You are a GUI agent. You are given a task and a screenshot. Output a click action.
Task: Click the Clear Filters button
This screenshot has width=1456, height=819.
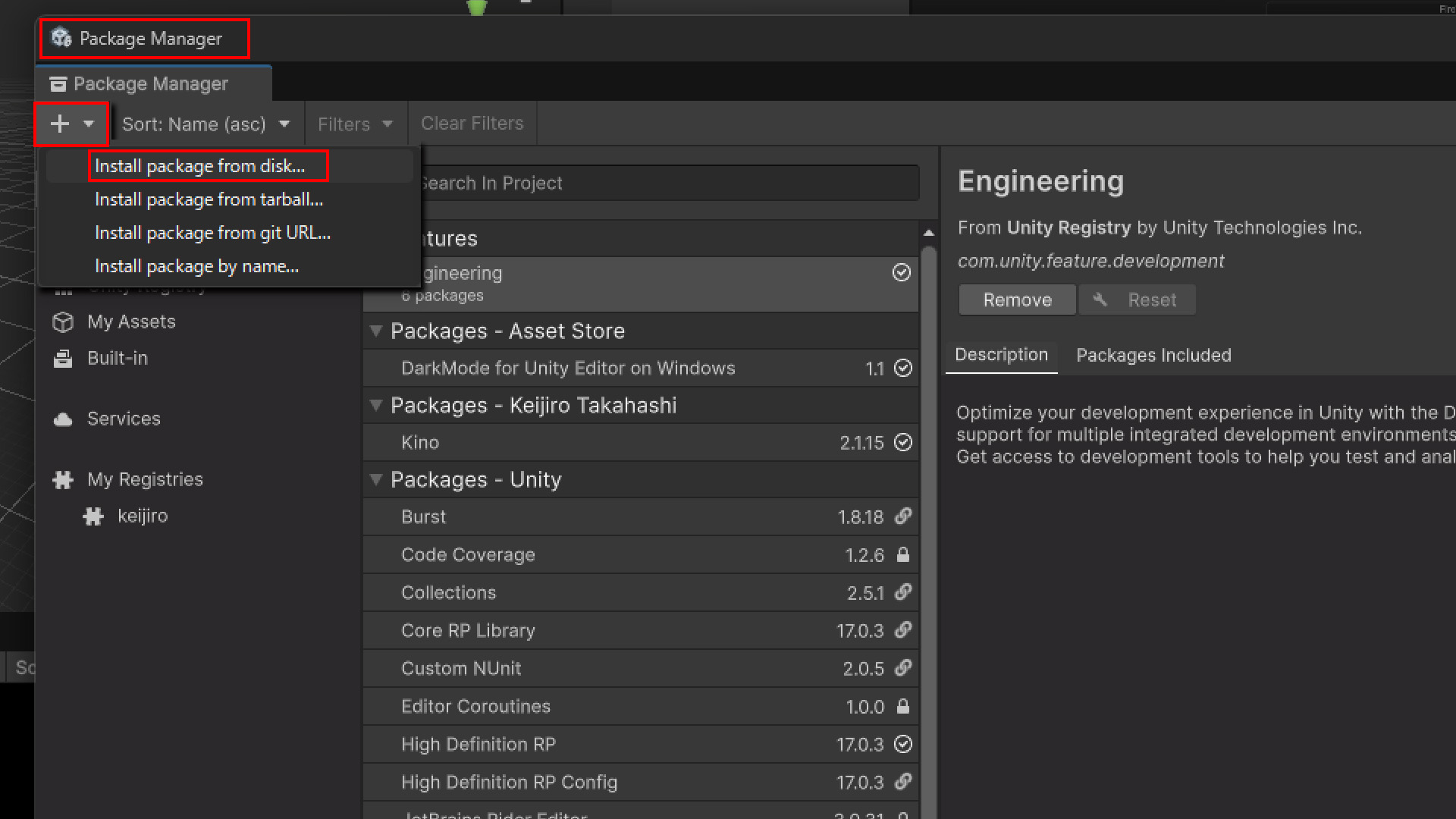tap(472, 124)
